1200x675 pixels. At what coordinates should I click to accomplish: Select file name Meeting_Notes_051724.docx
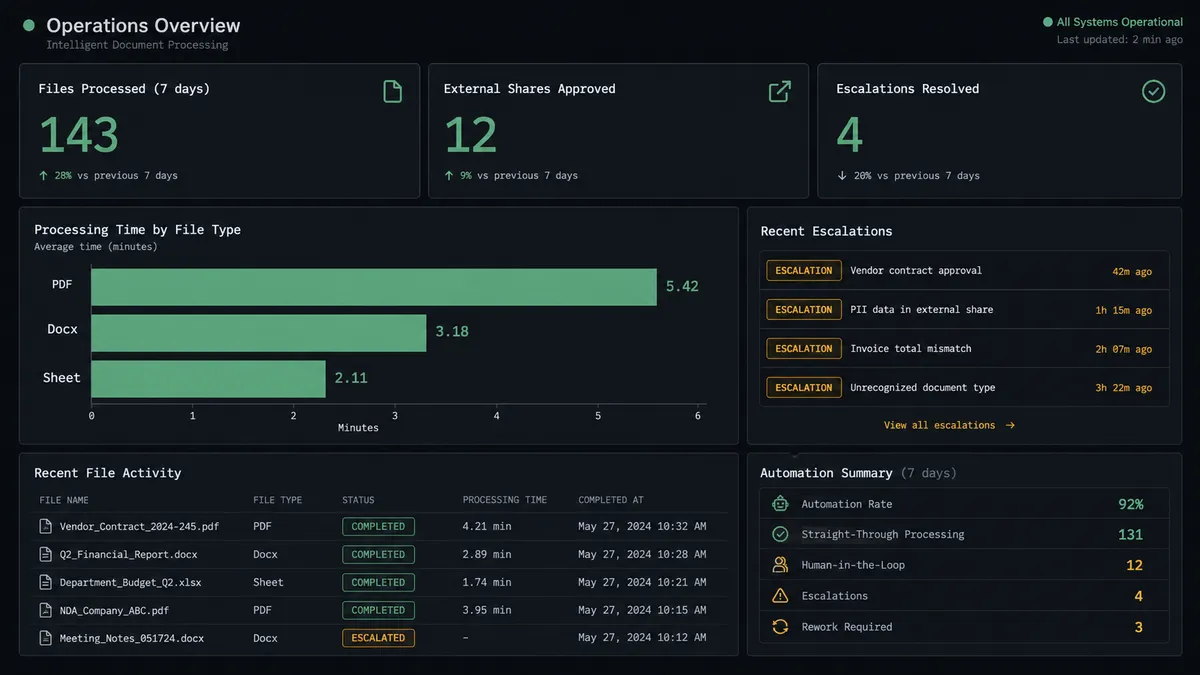(x=132, y=638)
